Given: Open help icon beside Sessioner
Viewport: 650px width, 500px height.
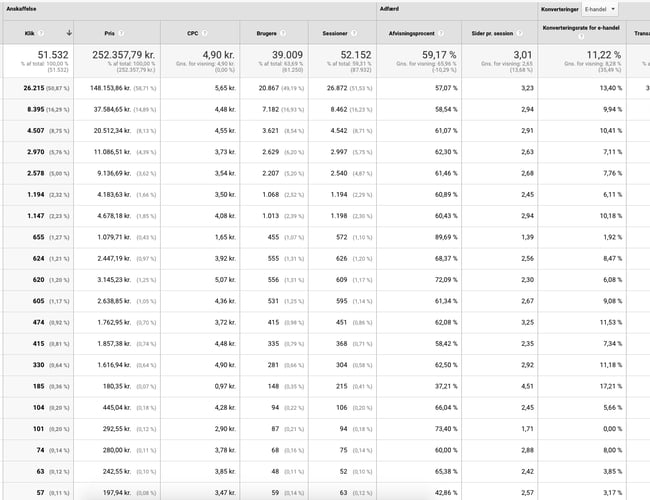Looking at the screenshot, I should coord(353,33).
